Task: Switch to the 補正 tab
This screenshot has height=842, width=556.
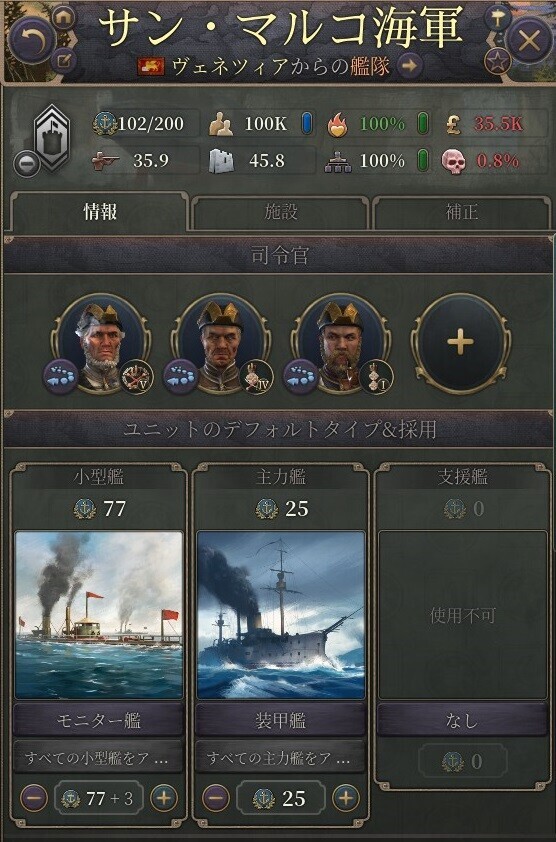Action: (x=461, y=213)
